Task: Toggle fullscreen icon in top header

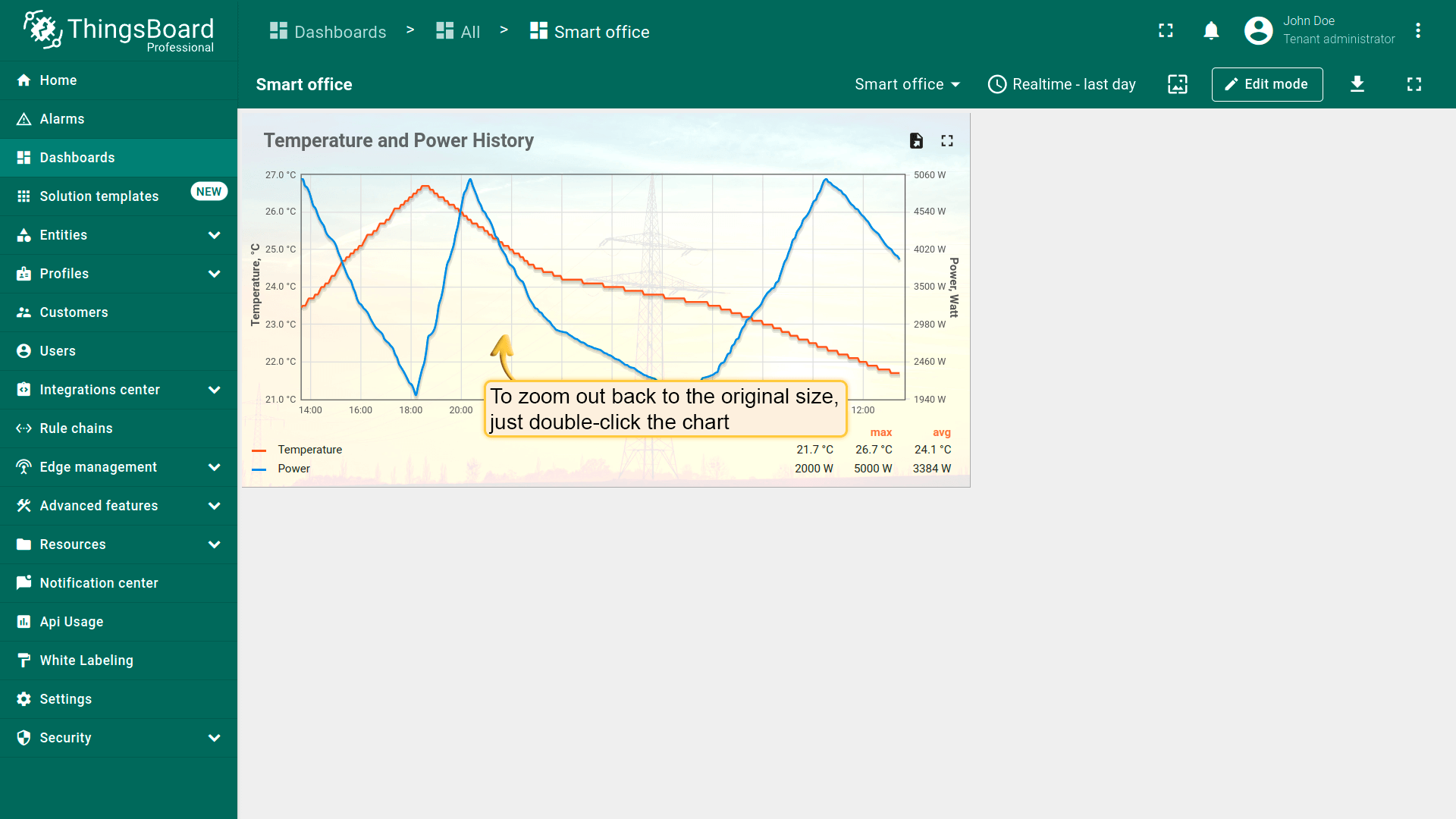Action: tap(1166, 30)
